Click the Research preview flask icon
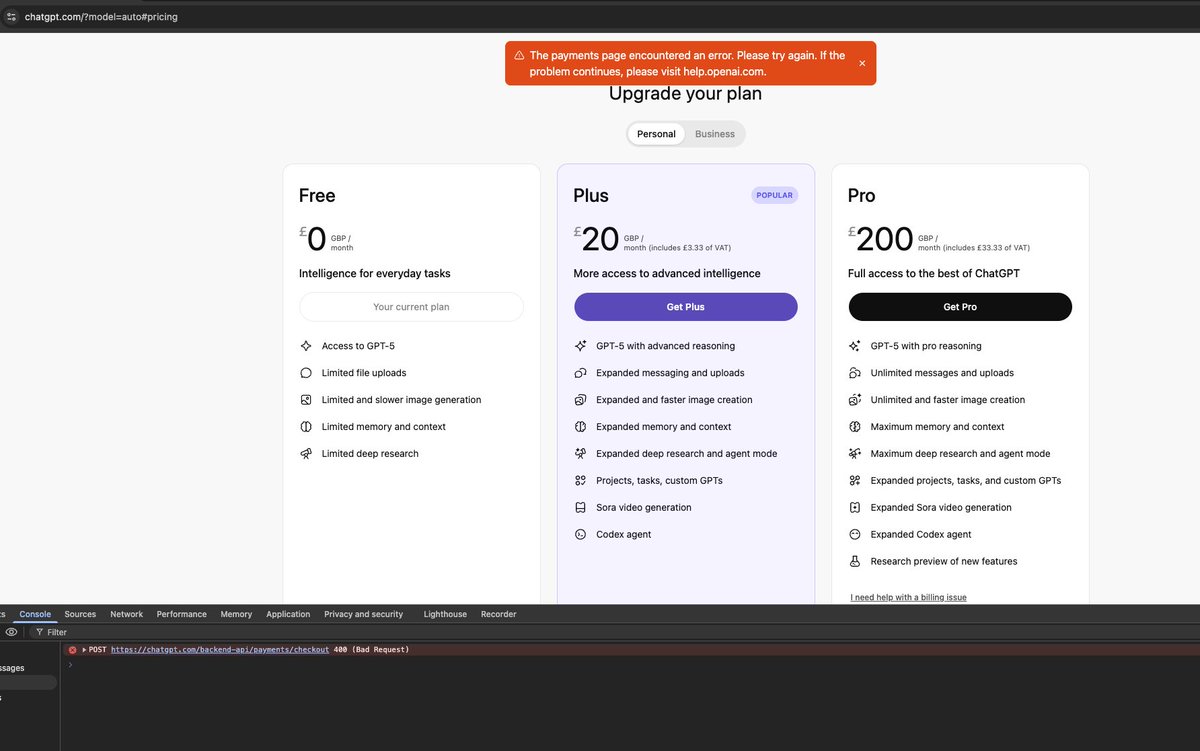 point(855,562)
